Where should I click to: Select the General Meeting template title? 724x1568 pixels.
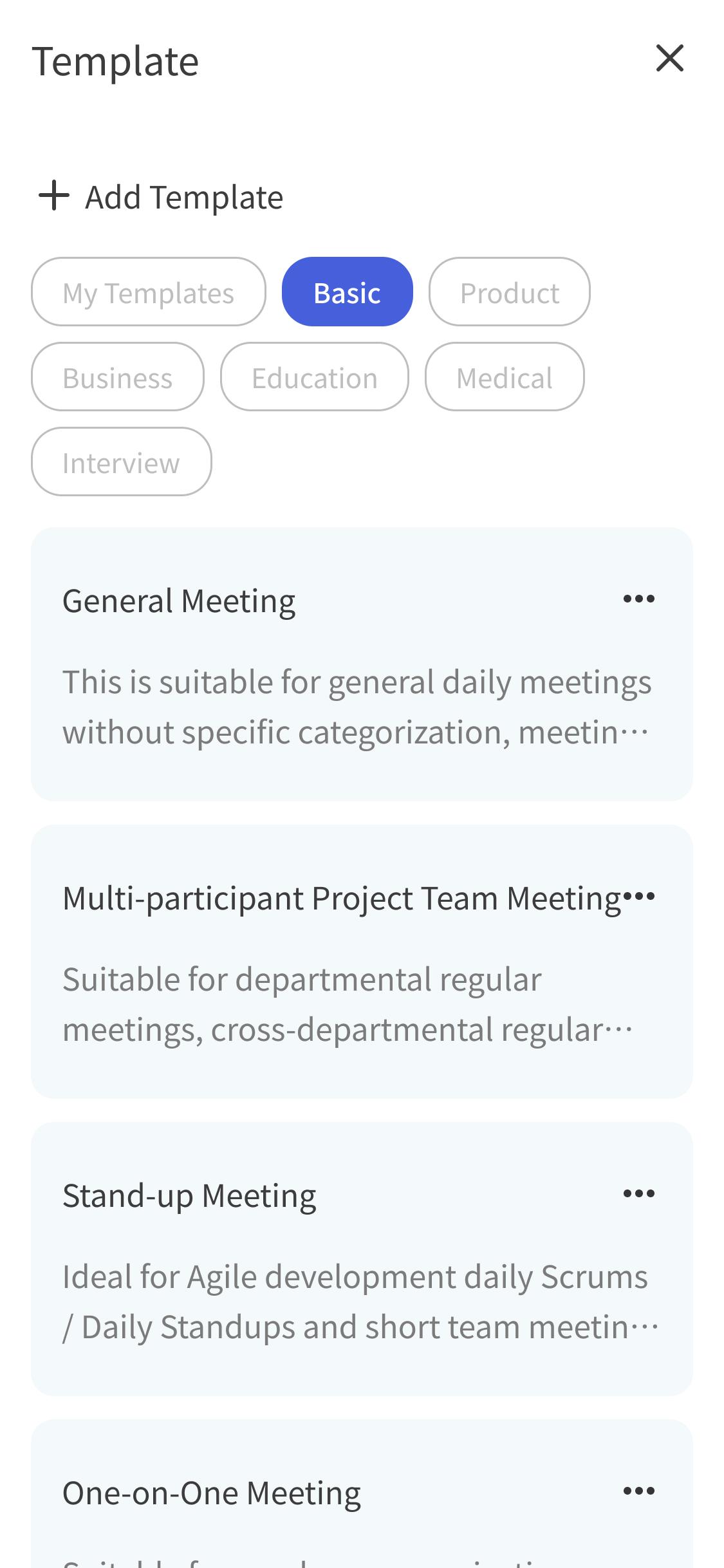click(x=179, y=601)
